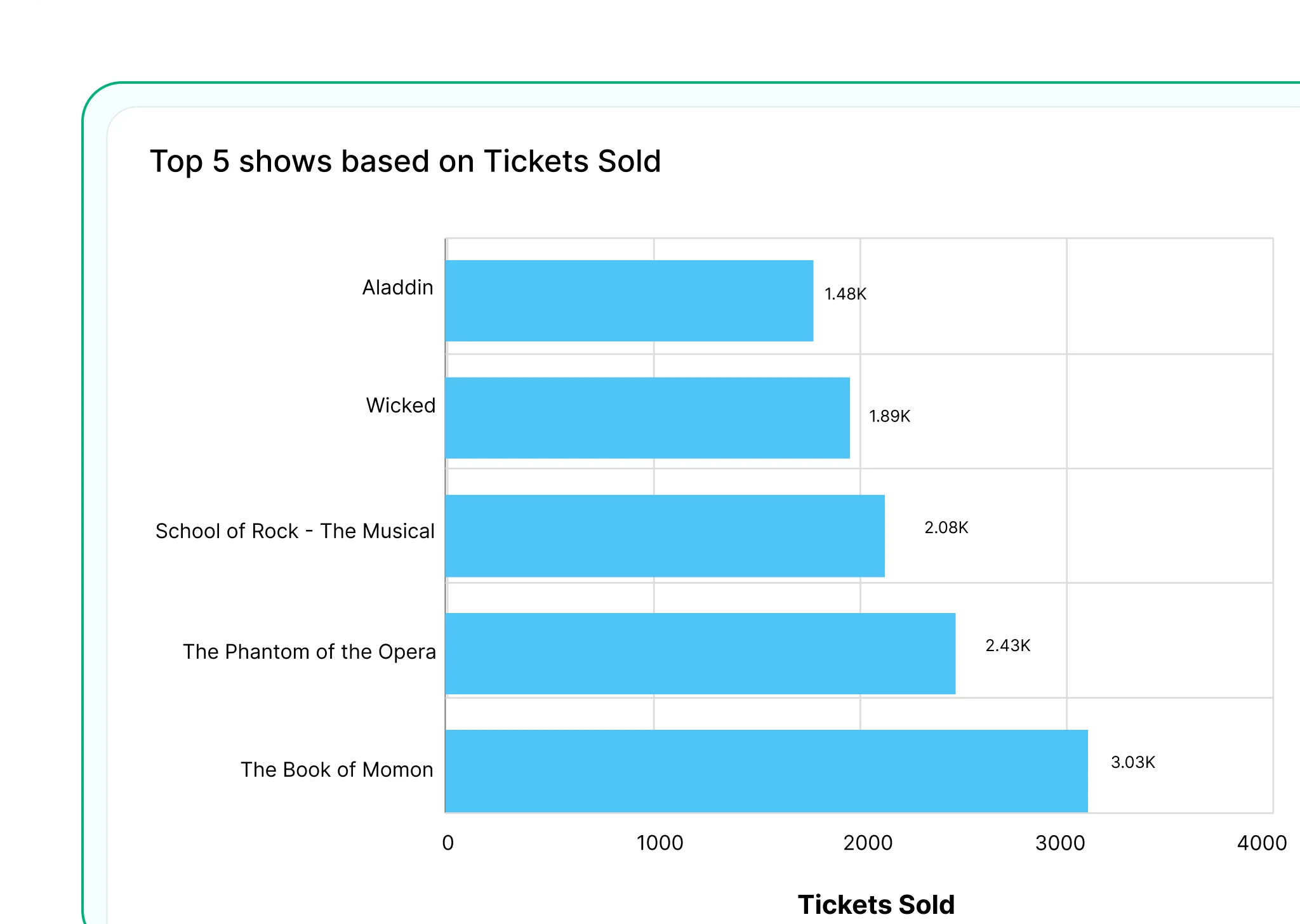Click the 3.03K data label

click(x=1132, y=762)
